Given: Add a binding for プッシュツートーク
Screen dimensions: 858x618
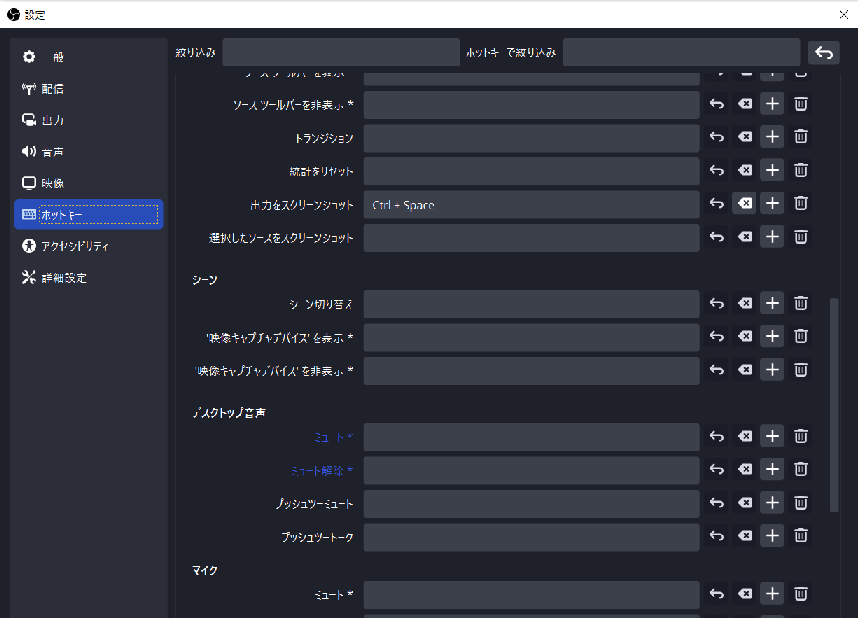Looking at the screenshot, I should (x=771, y=536).
